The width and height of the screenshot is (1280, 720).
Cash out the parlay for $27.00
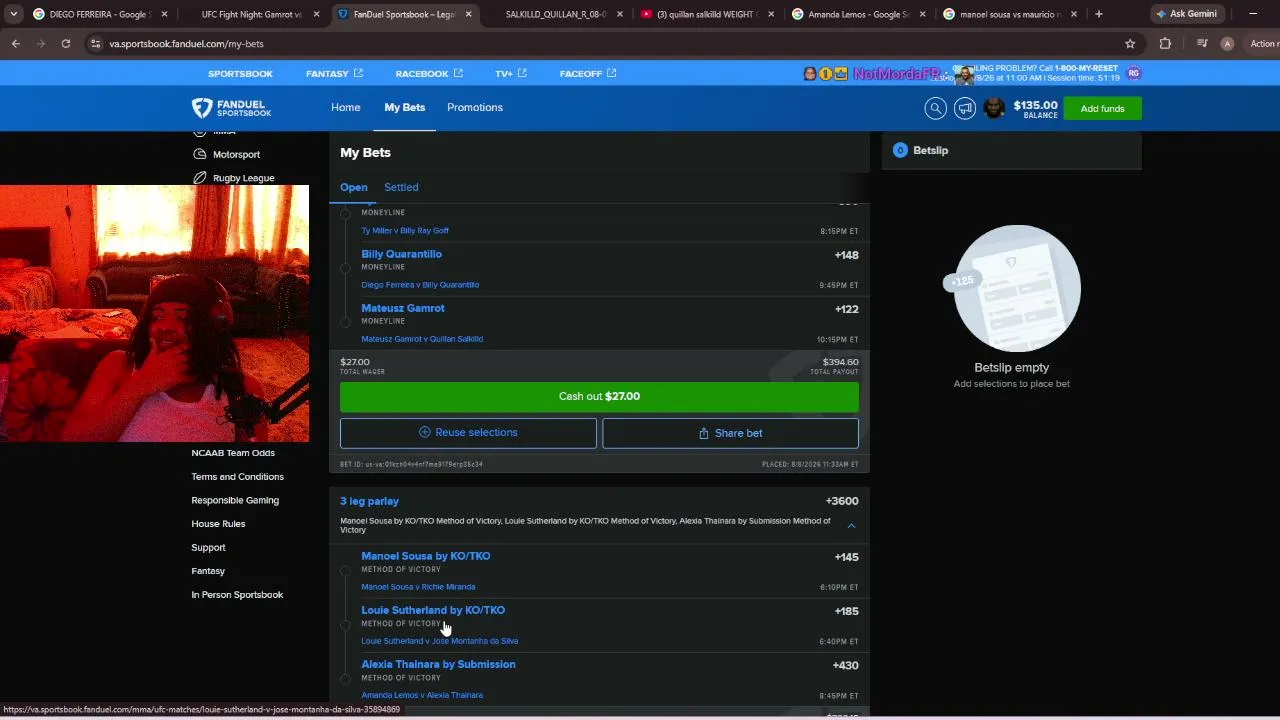coord(599,397)
